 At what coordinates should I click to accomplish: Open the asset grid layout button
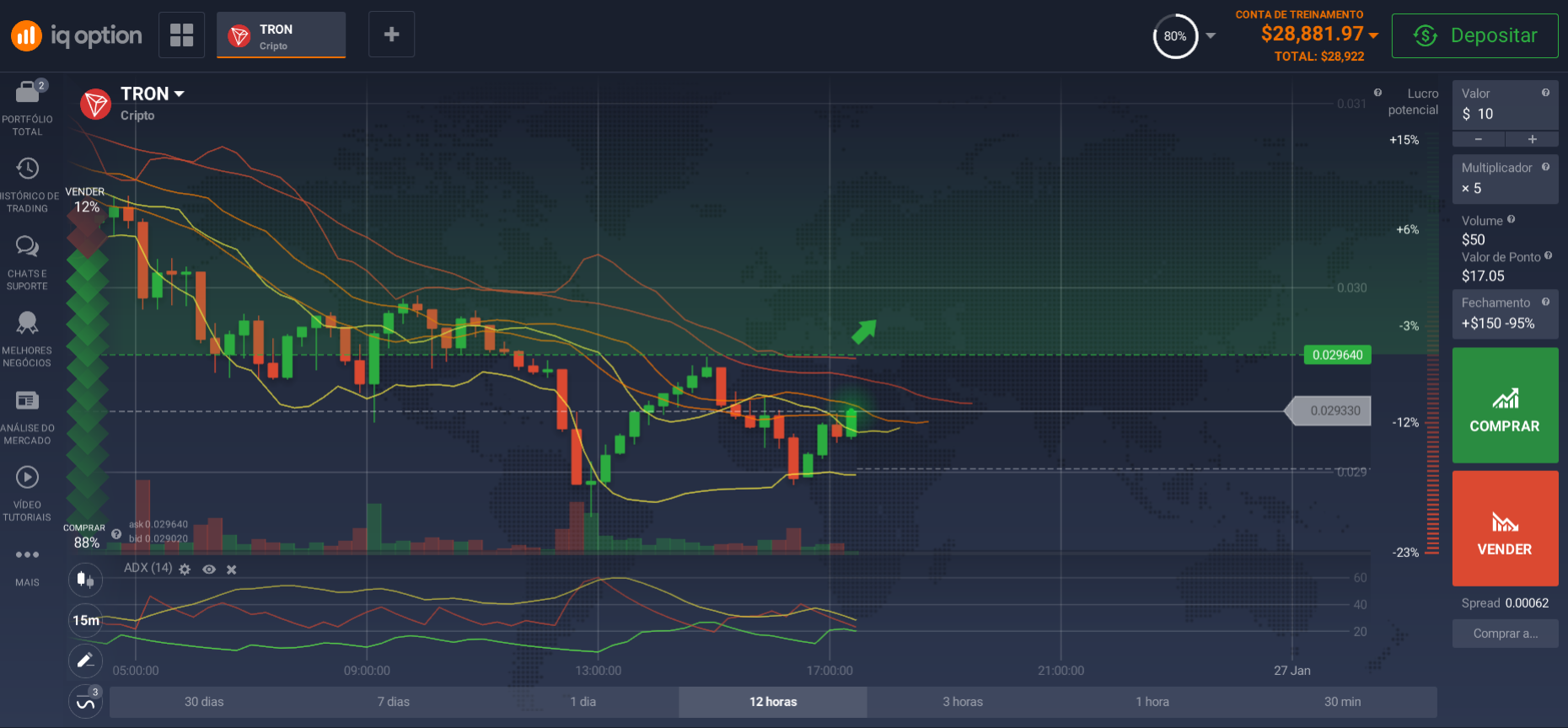pos(181,35)
